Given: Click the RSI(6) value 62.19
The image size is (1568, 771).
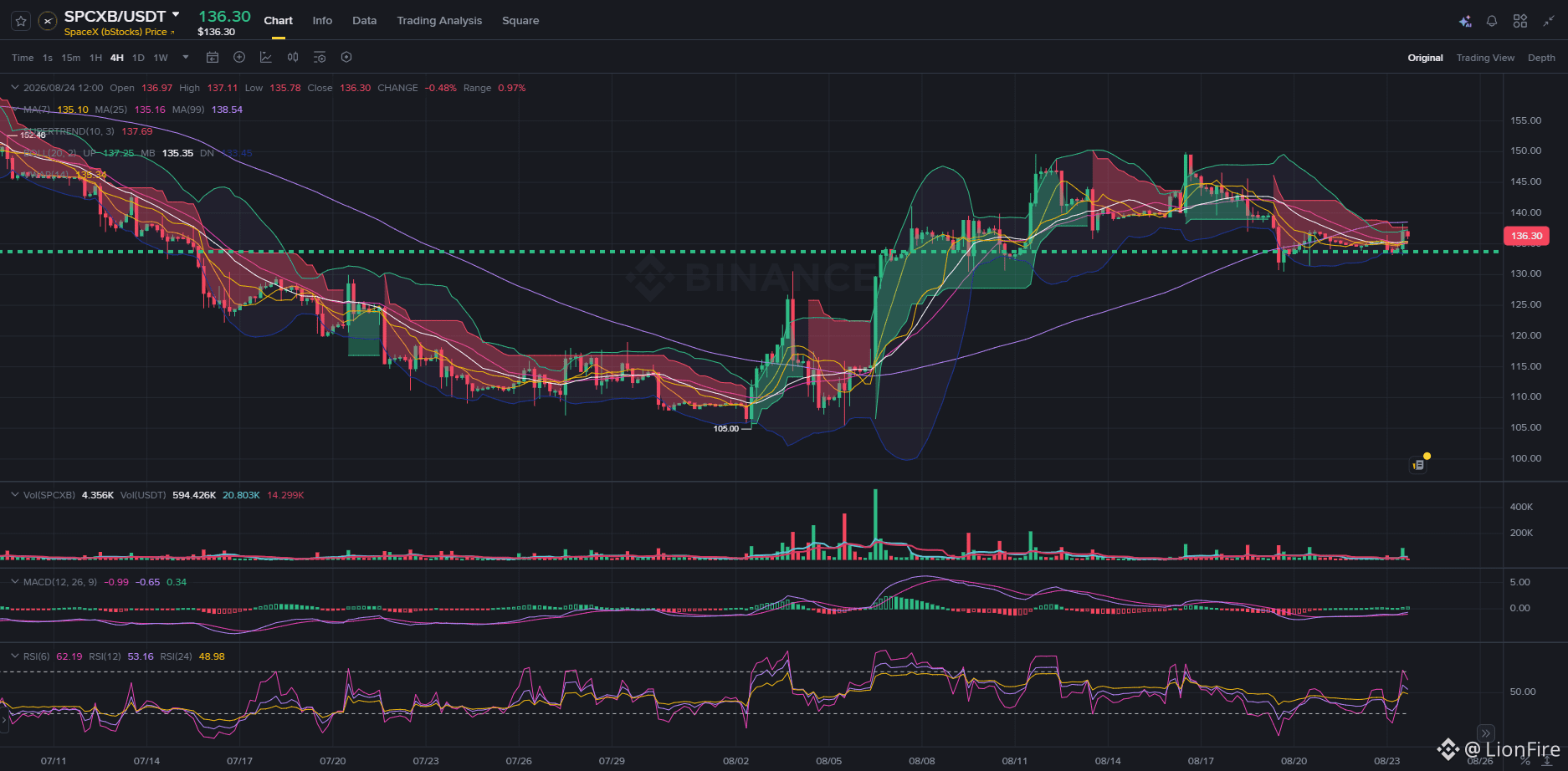Looking at the screenshot, I should point(69,656).
